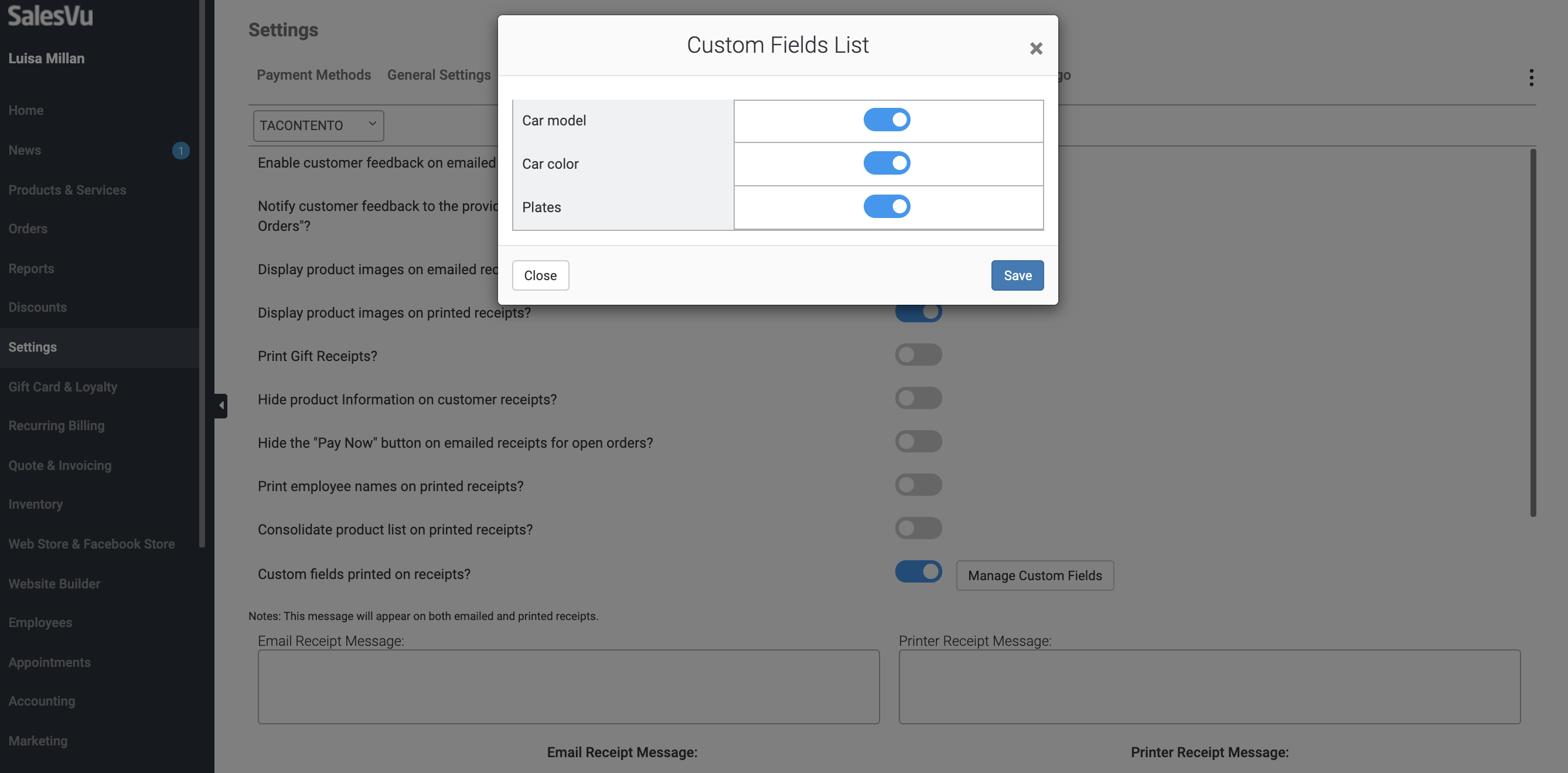The width and height of the screenshot is (1568, 773).
Task: Click the Printer Receipt Message text area
Action: [x=1209, y=687]
